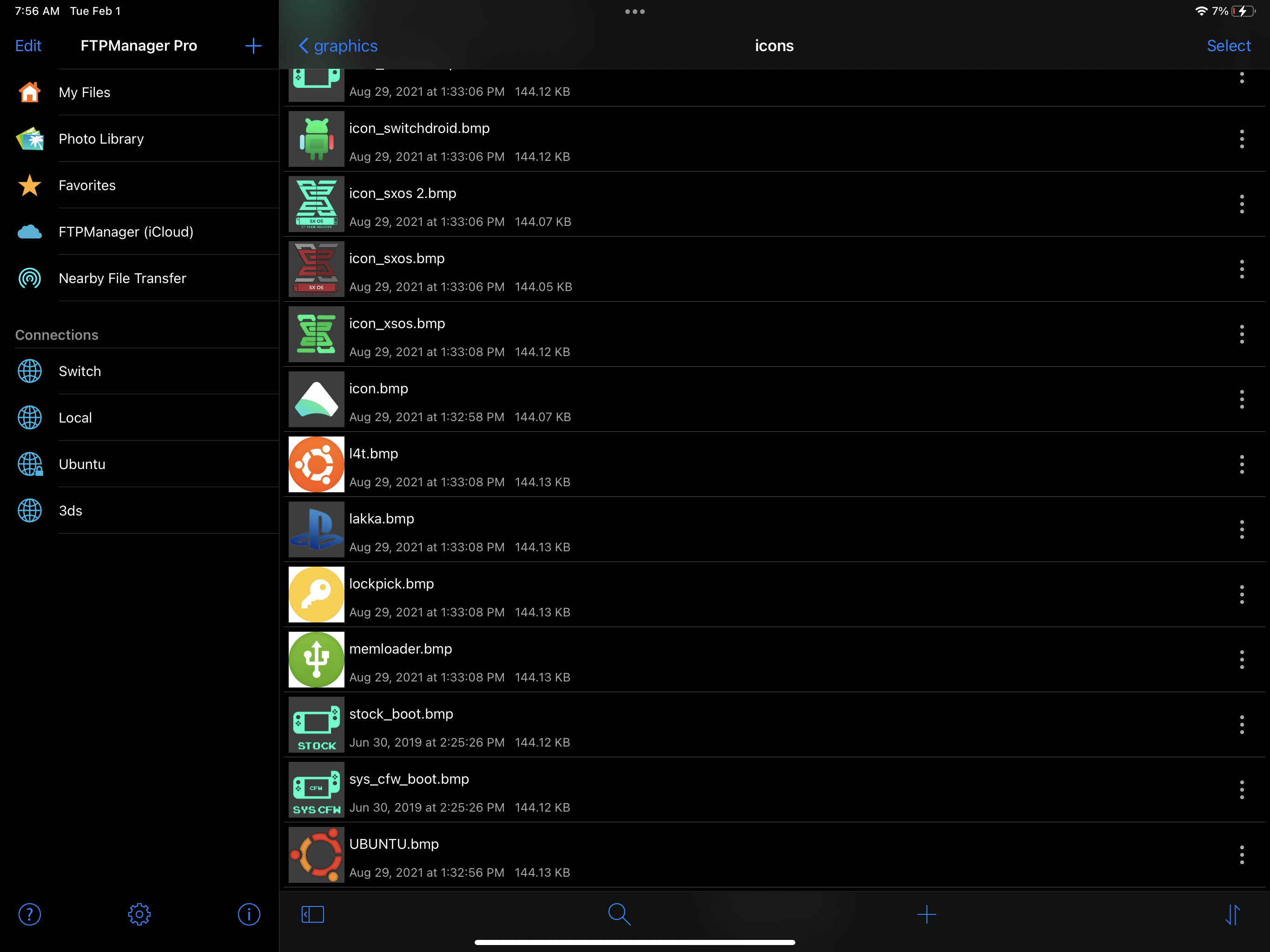
Task: Open search in the bottom toolbar
Action: pyautogui.click(x=619, y=914)
